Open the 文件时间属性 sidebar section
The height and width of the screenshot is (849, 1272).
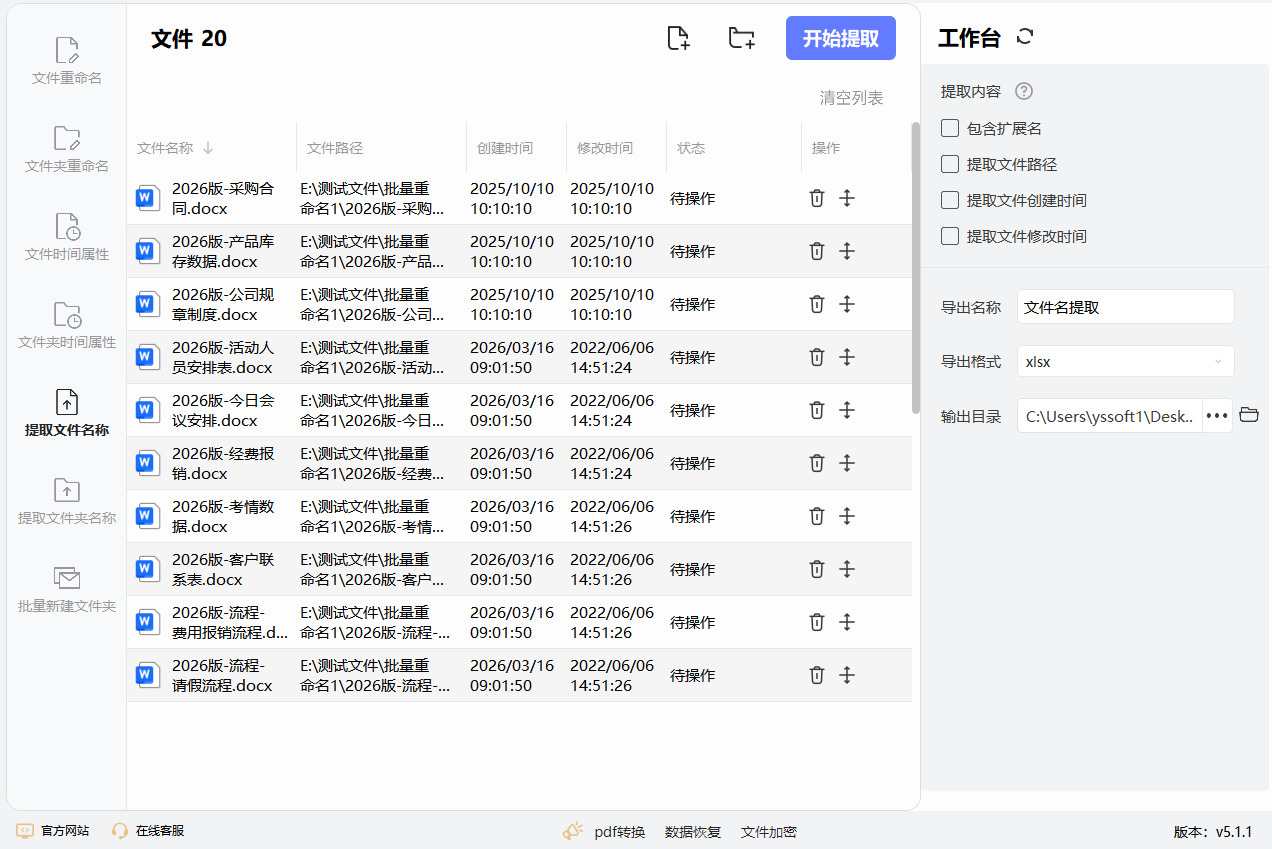click(x=67, y=236)
